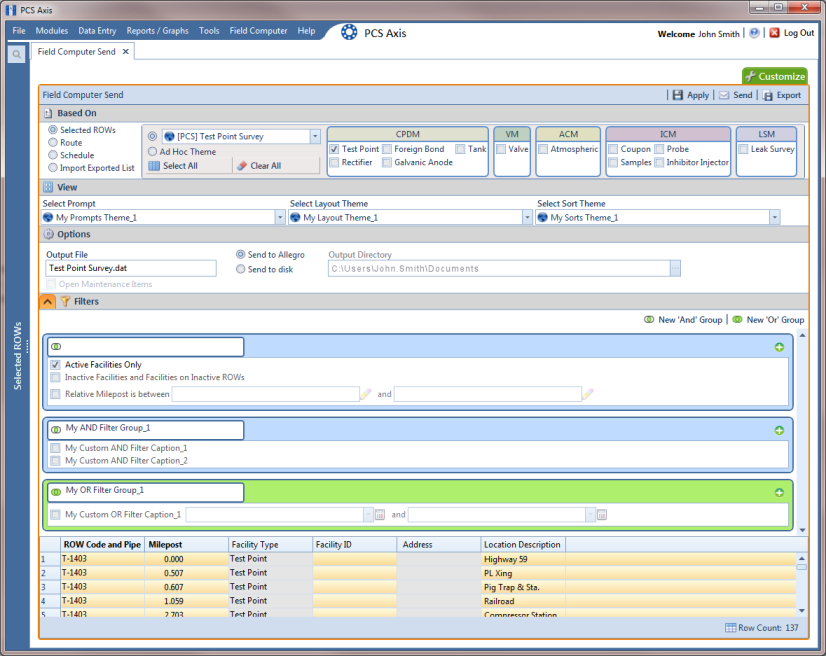Click the group icon of My OR Filter Group_1
Viewport: 826px width, 656px height.
56,492
